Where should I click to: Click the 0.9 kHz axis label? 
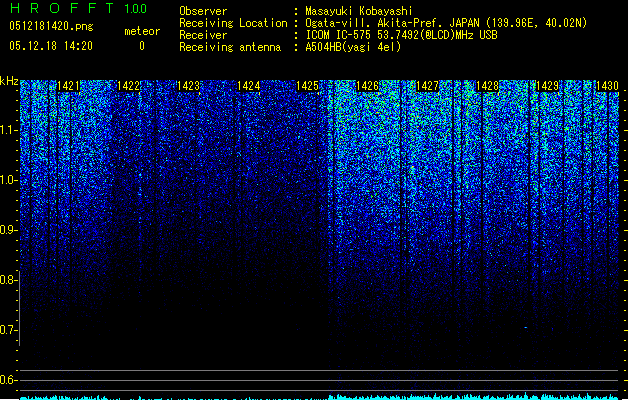(x=8, y=230)
